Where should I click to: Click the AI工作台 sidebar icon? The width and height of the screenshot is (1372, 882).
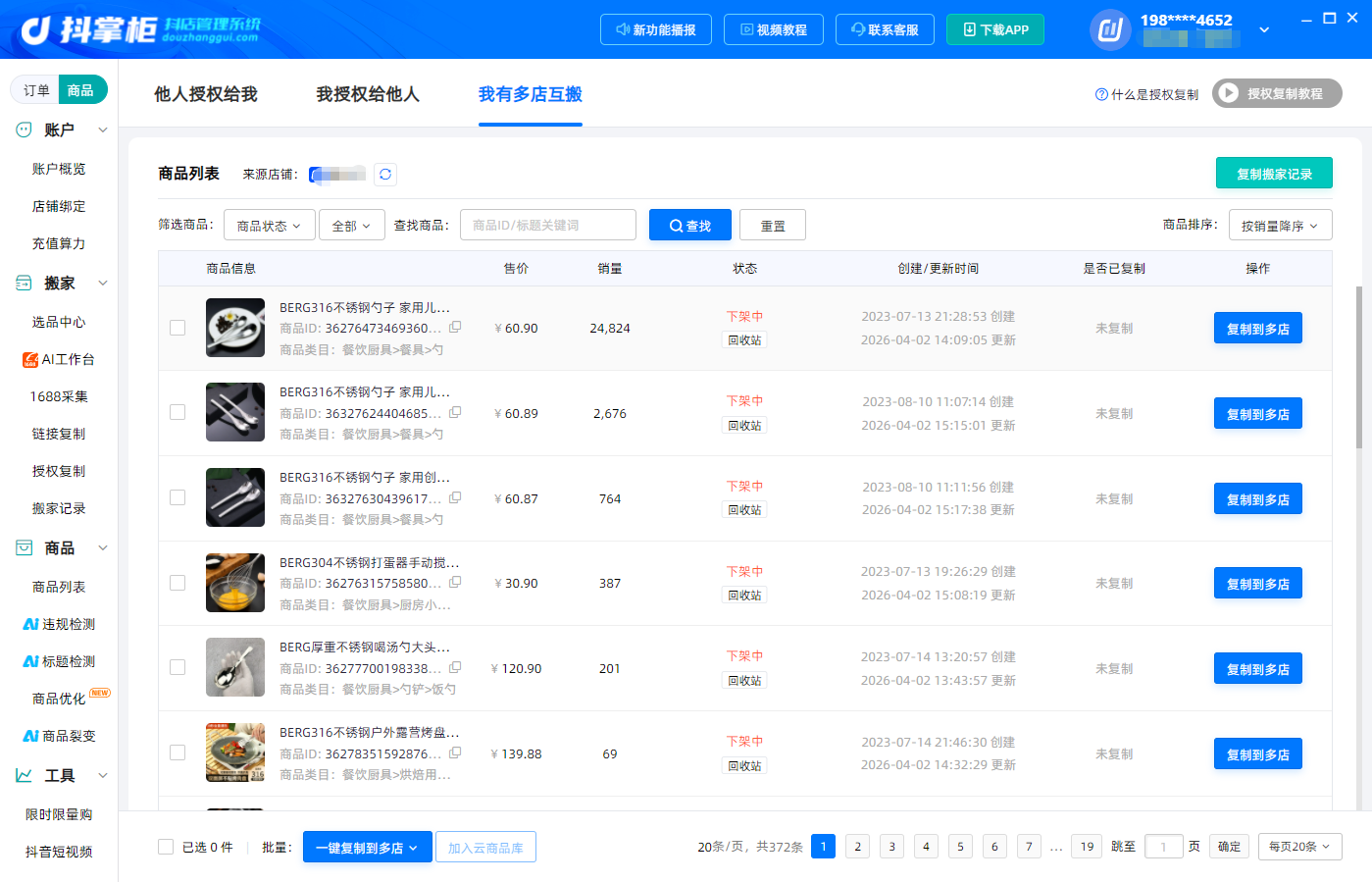(30, 360)
